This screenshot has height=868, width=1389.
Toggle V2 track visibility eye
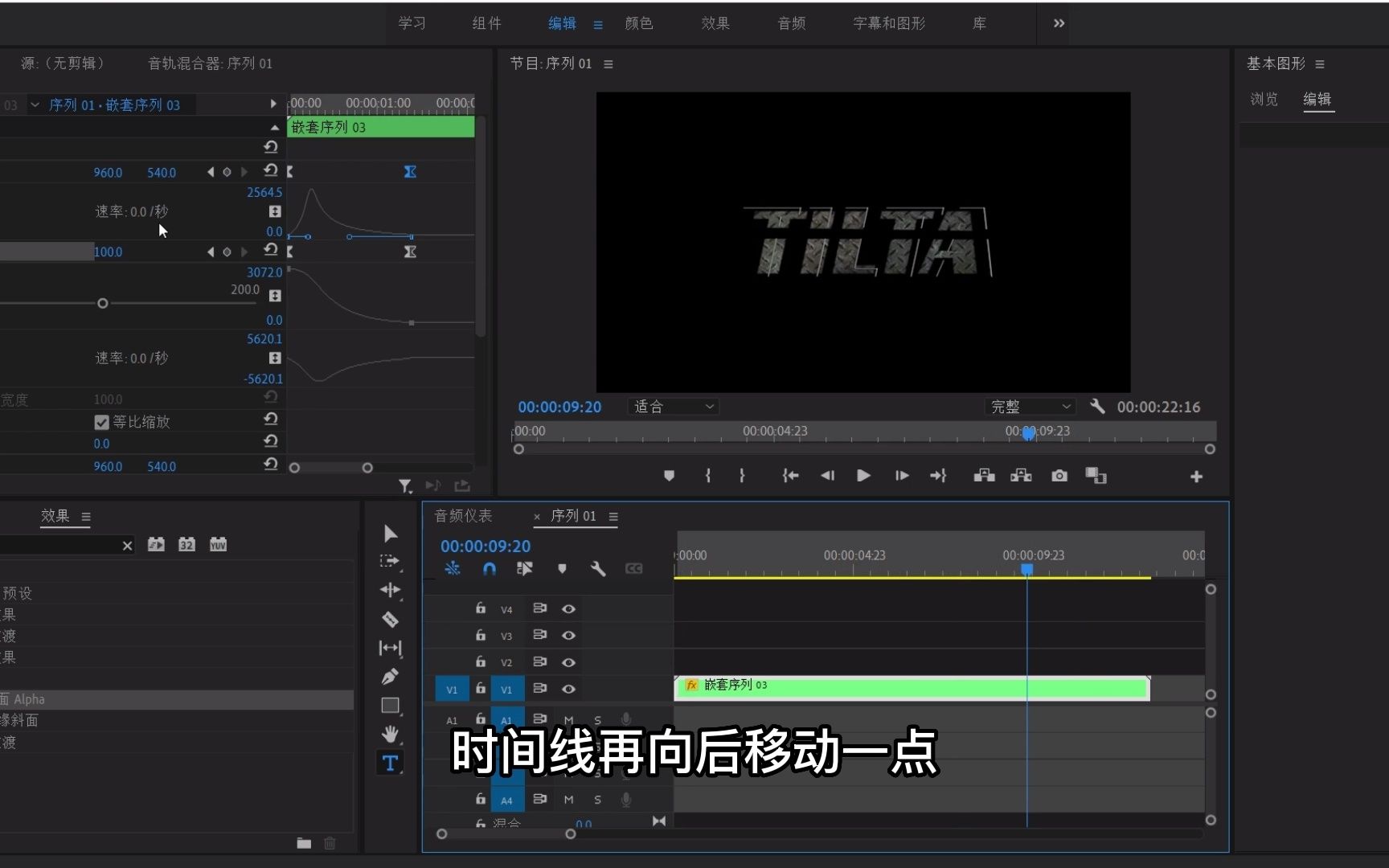(568, 662)
